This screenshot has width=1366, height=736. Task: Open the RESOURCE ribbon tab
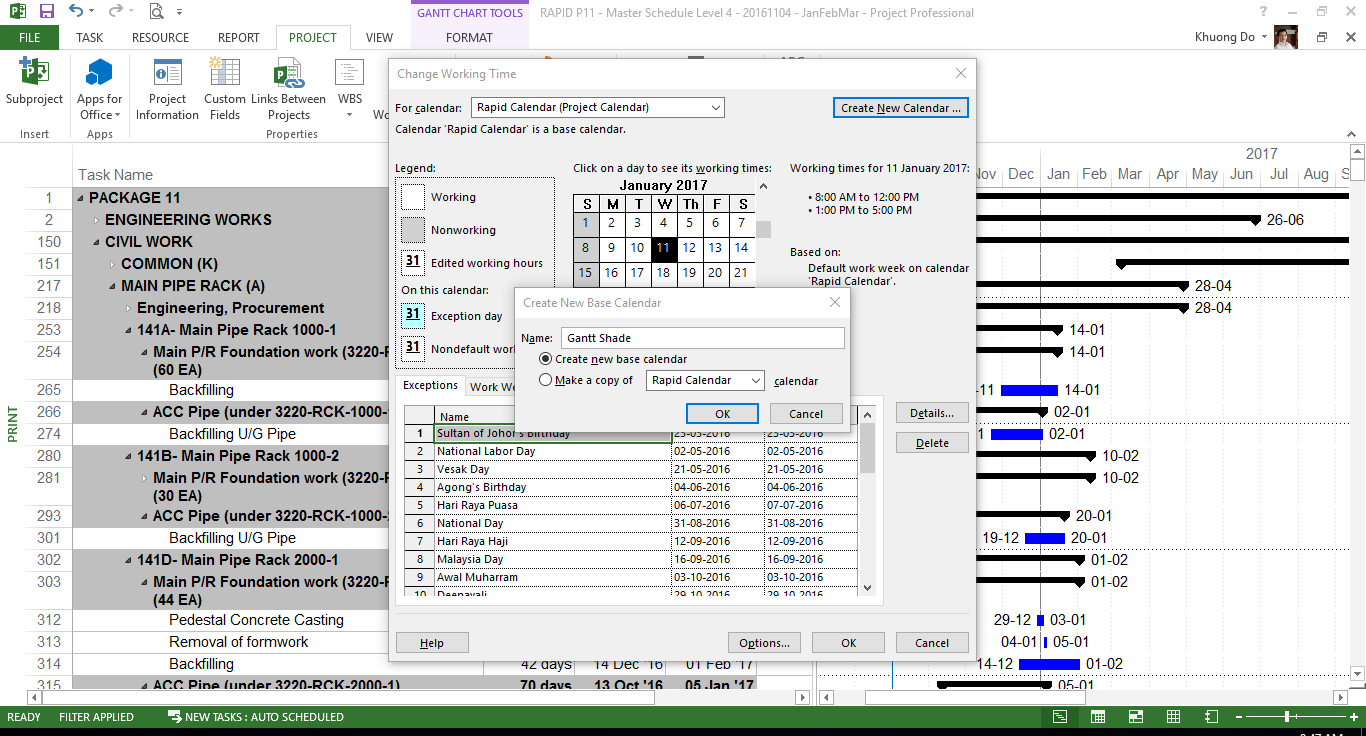pos(160,38)
